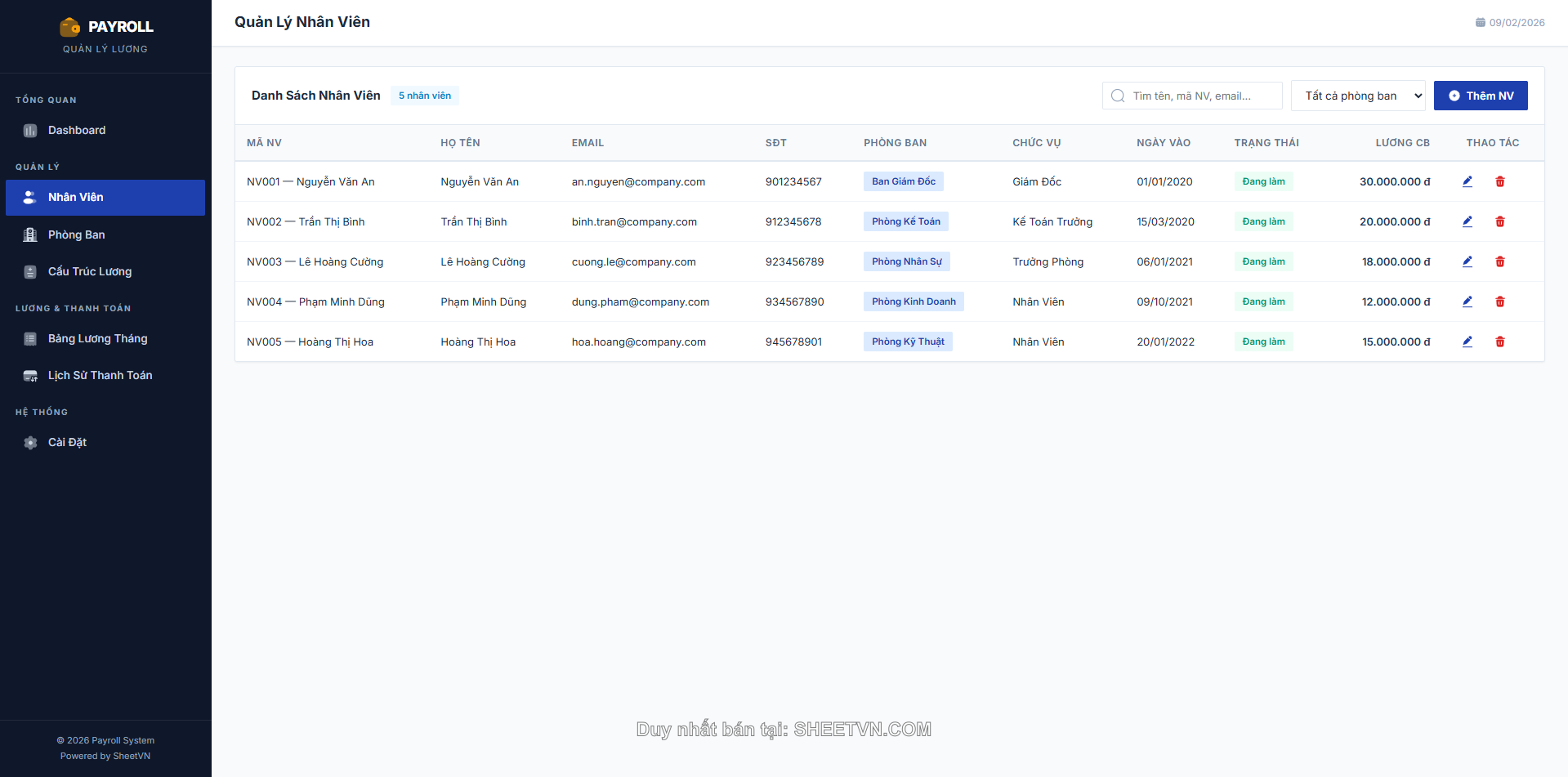Viewport: 1568px width, 777px height.
Task: Open the Dashboard page from sidebar
Action: coord(76,131)
